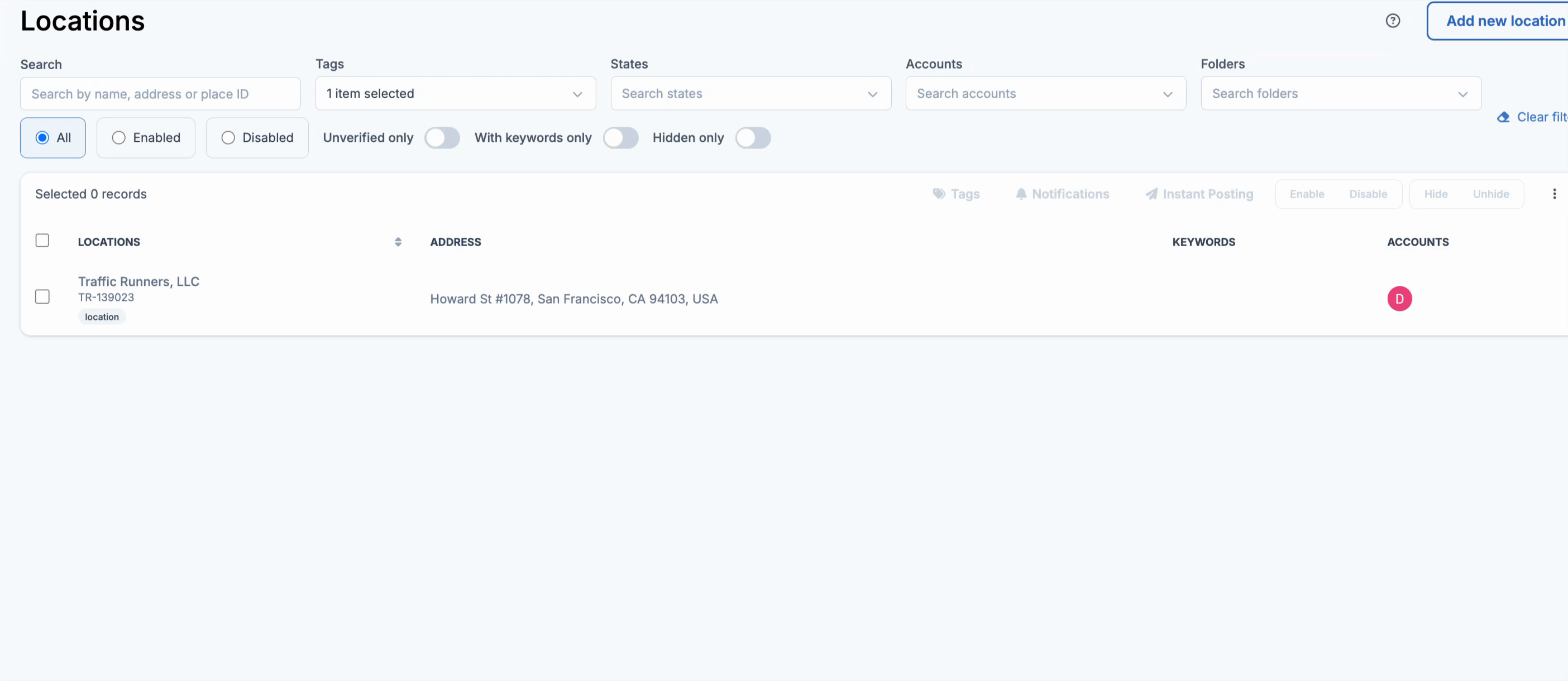1568x681 pixels.
Task: Toggle the Unverified only switch
Action: pos(442,137)
